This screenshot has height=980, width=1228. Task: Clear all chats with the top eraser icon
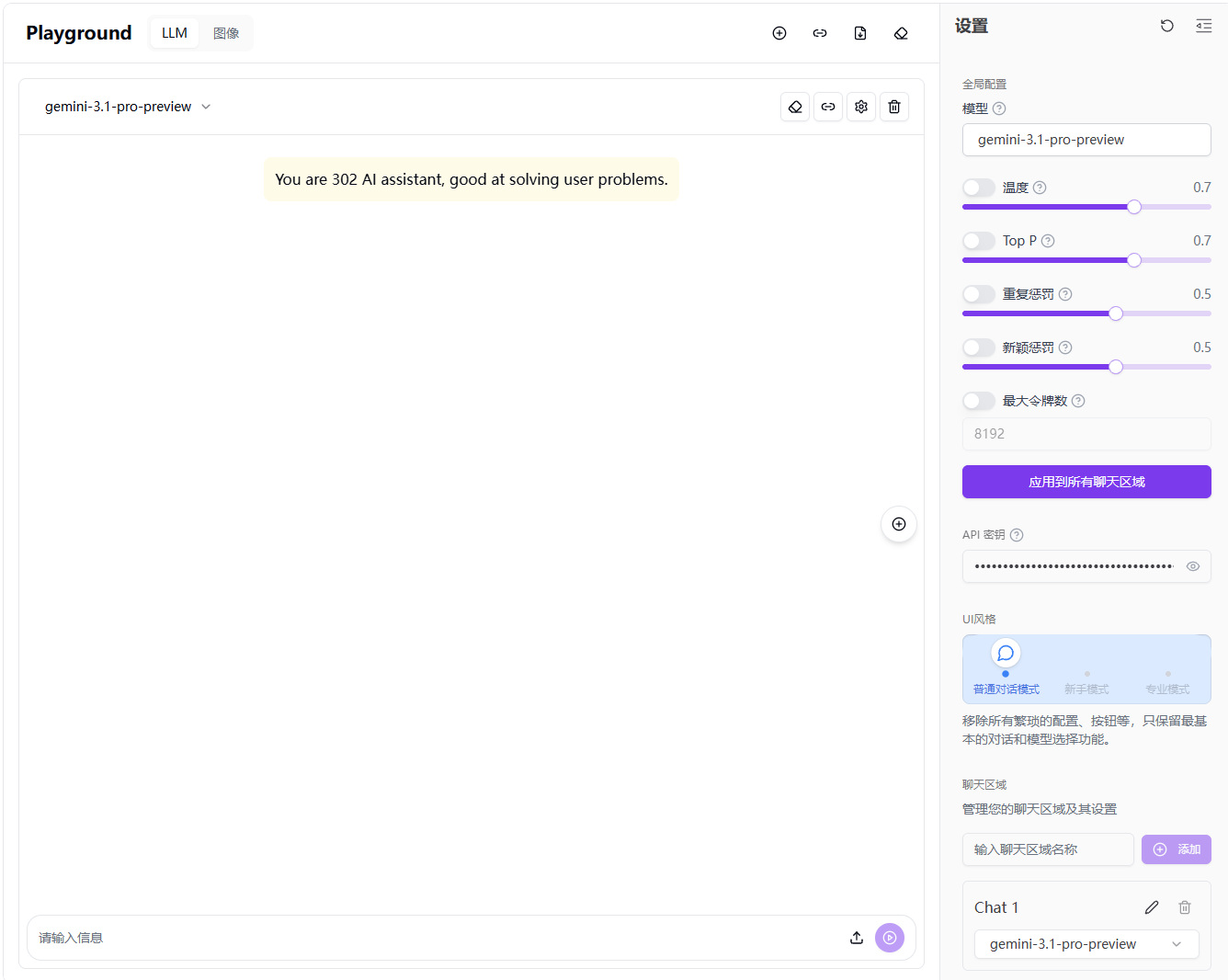[901, 33]
